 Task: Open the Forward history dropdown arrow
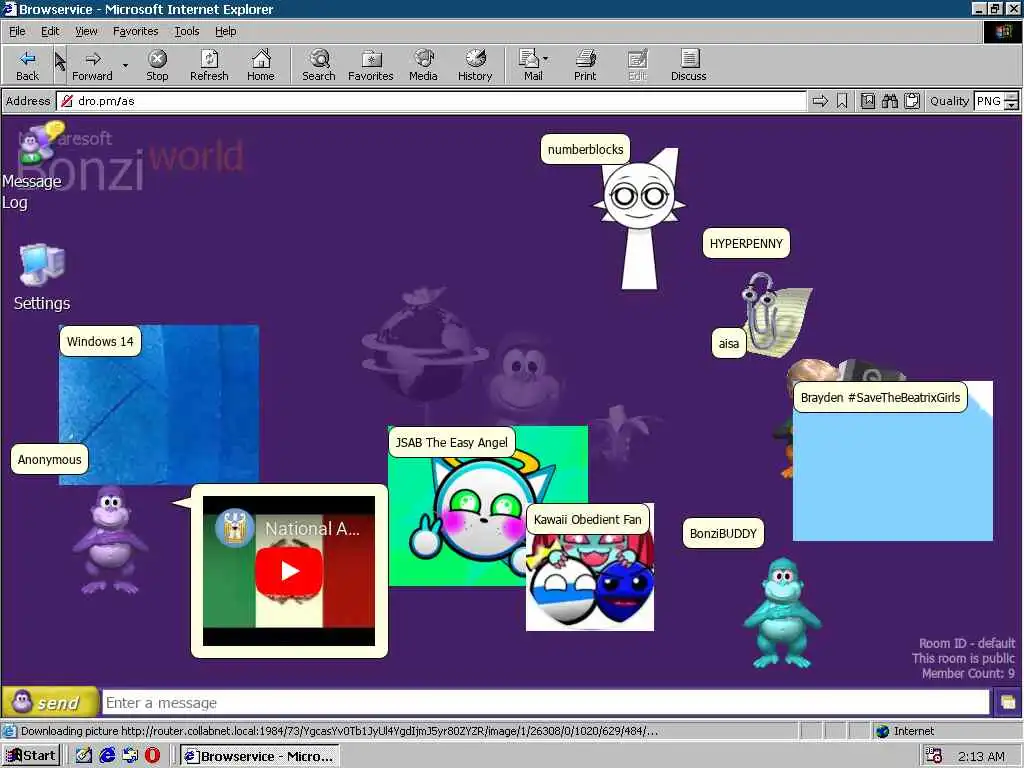coord(125,65)
